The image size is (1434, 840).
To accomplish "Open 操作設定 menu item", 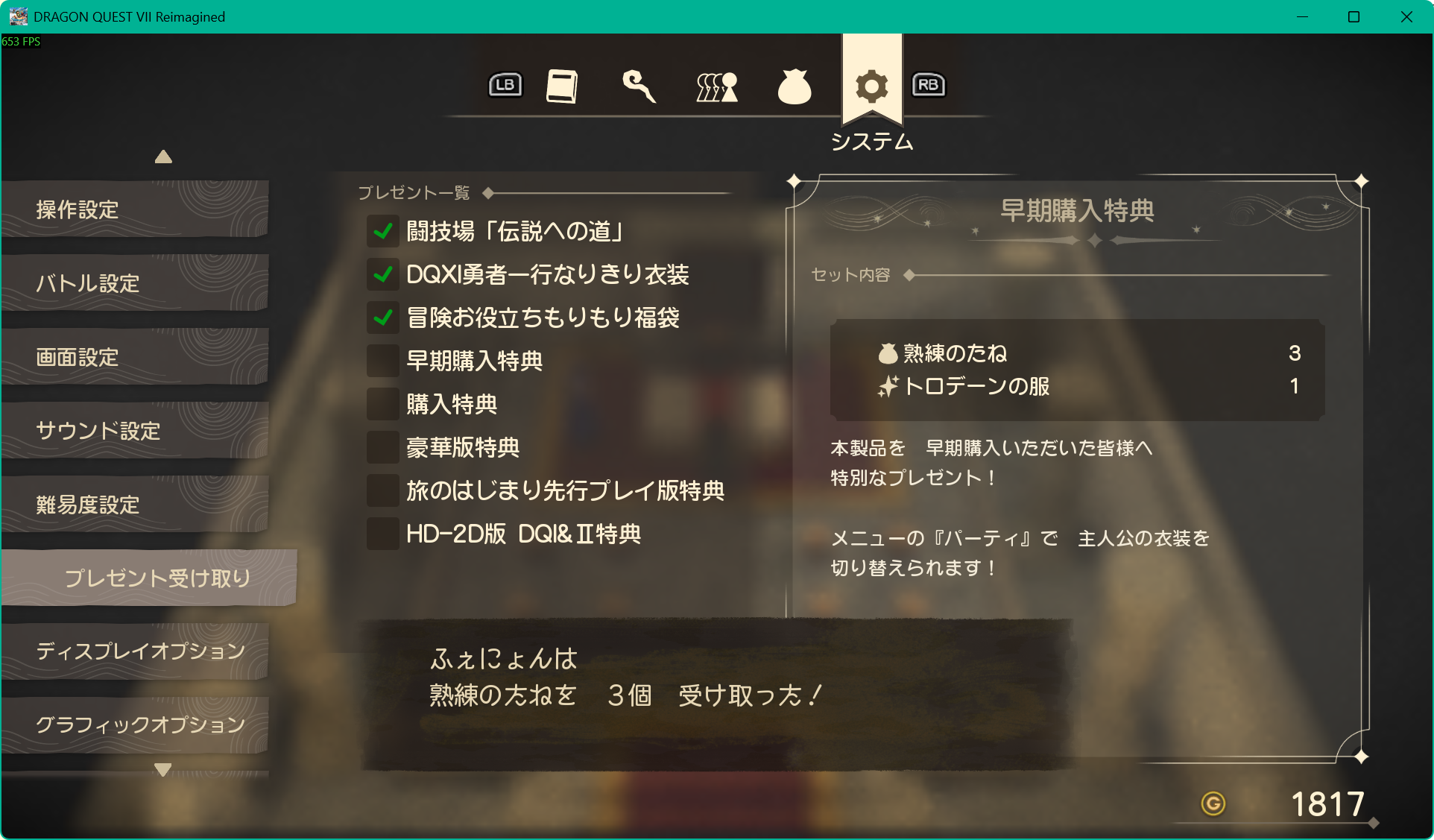I will [x=135, y=209].
